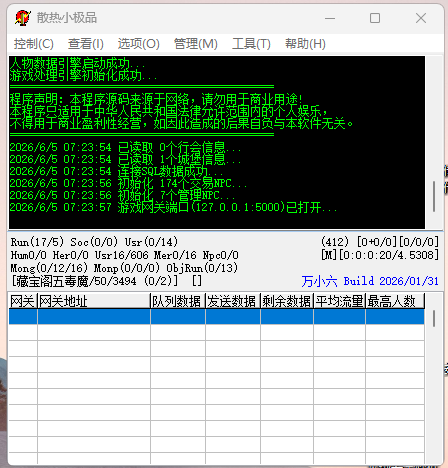The image size is (448, 468).
Task: Click status text Hum0/0
Action: [x=29, y=255]
